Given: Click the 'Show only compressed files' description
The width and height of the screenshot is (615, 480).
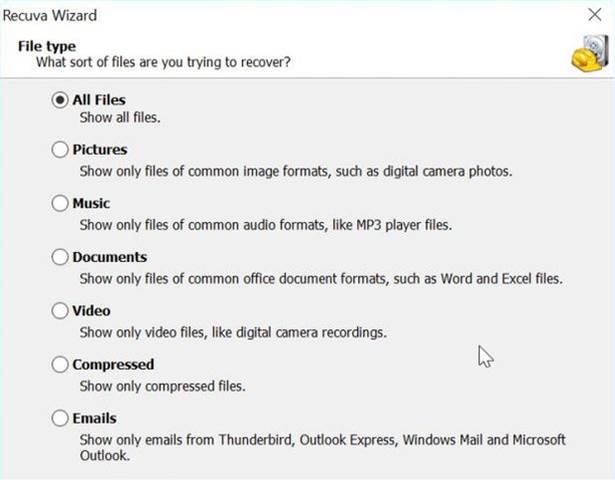Looking at the screenshot, I should 162,386.
